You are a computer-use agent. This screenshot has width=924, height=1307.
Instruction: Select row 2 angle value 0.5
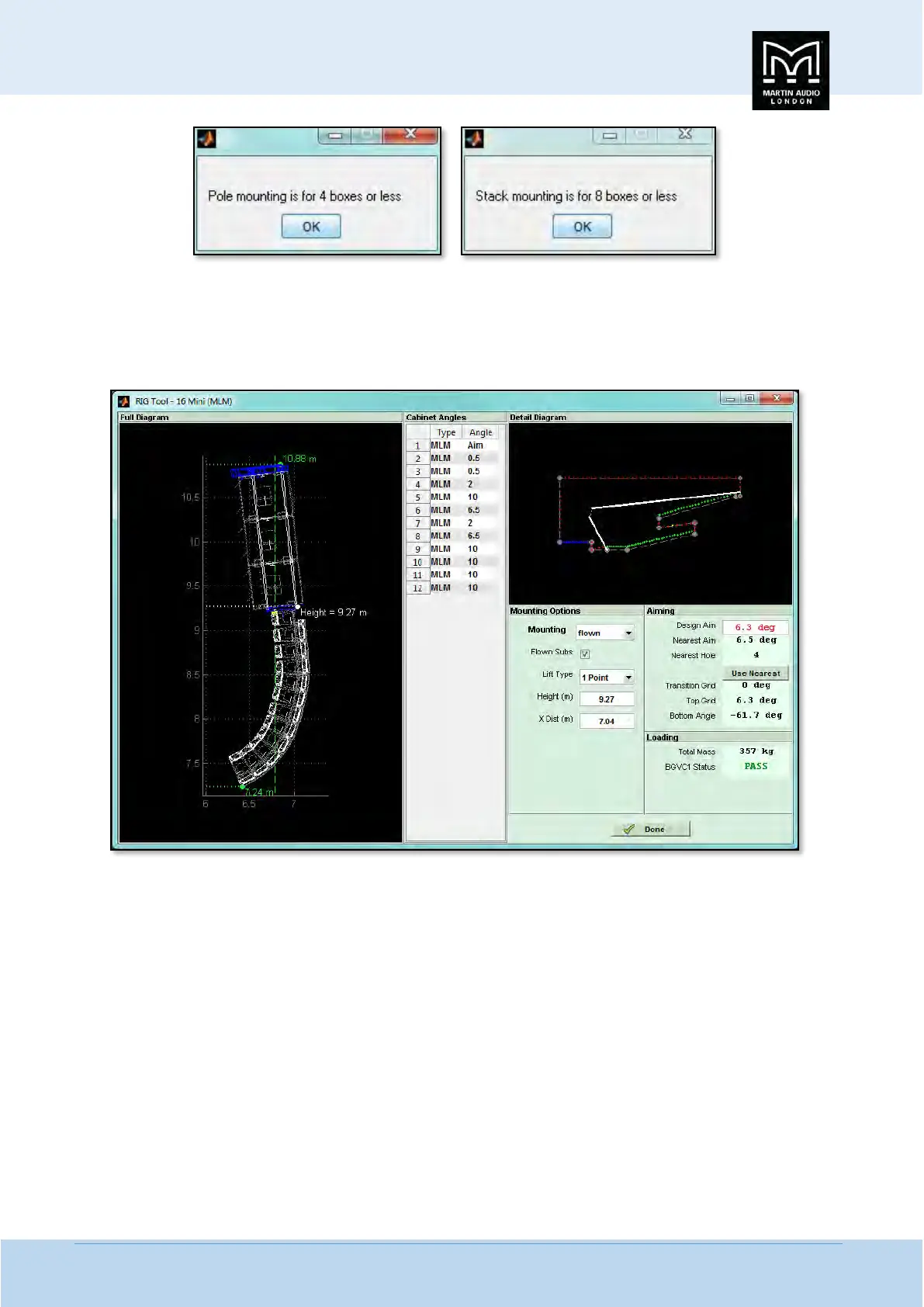tap(481, 458)
